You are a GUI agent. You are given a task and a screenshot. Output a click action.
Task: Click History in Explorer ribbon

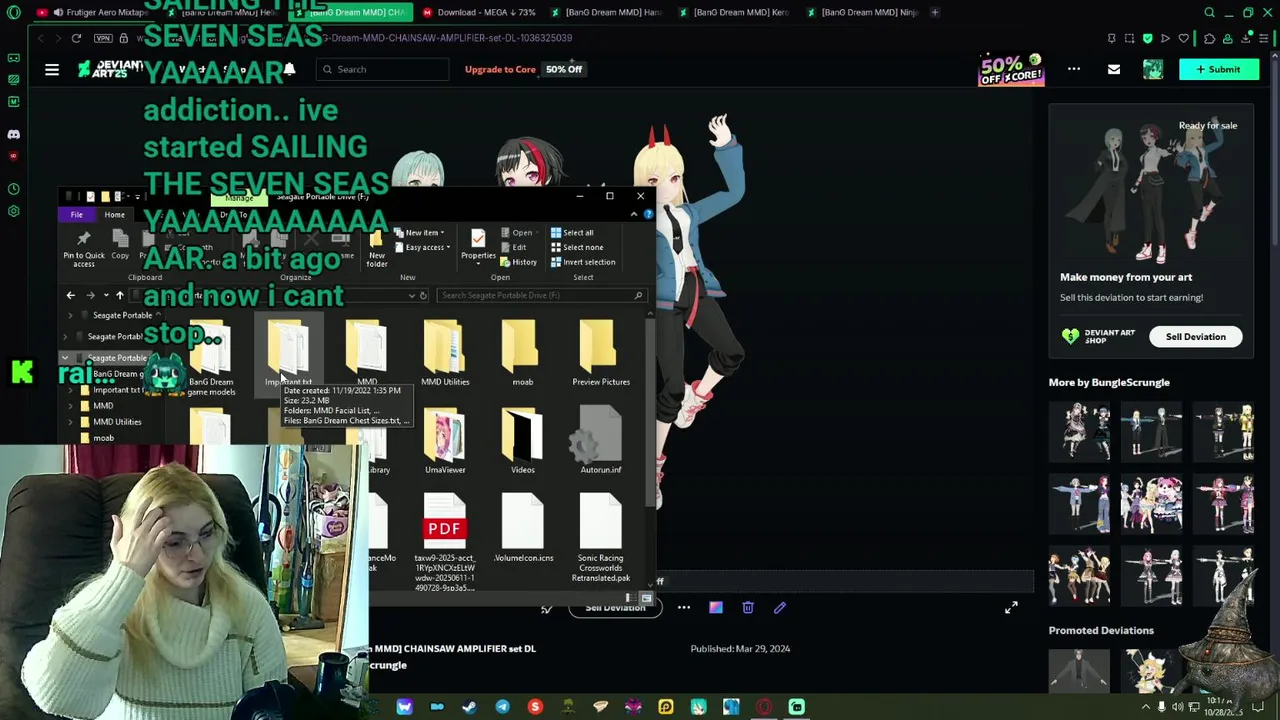(519, 262)
